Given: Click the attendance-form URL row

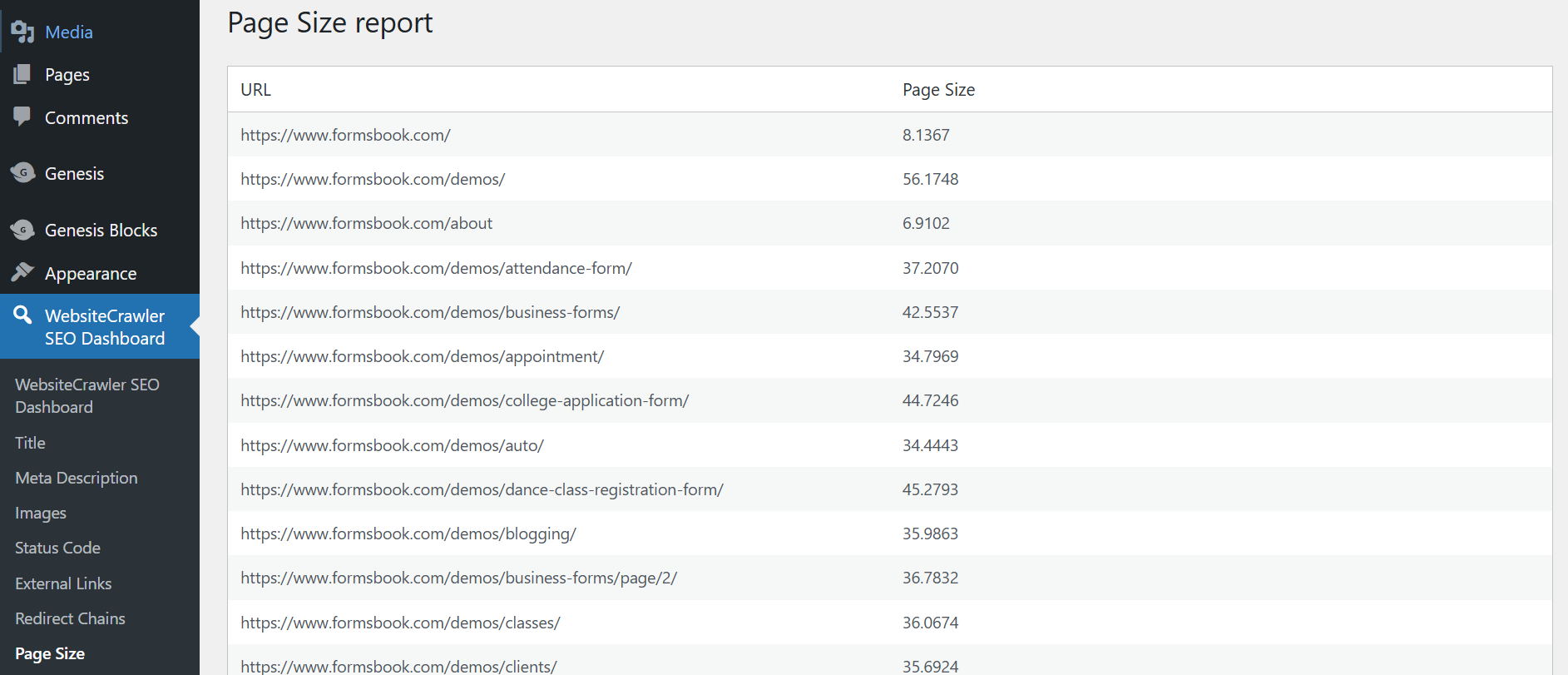Looking at the screenshot, I should click(436, 268).
